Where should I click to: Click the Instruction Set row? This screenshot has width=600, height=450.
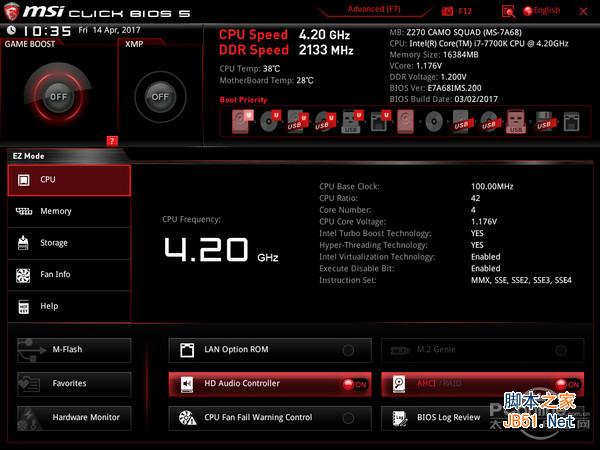tap(445, 280)
